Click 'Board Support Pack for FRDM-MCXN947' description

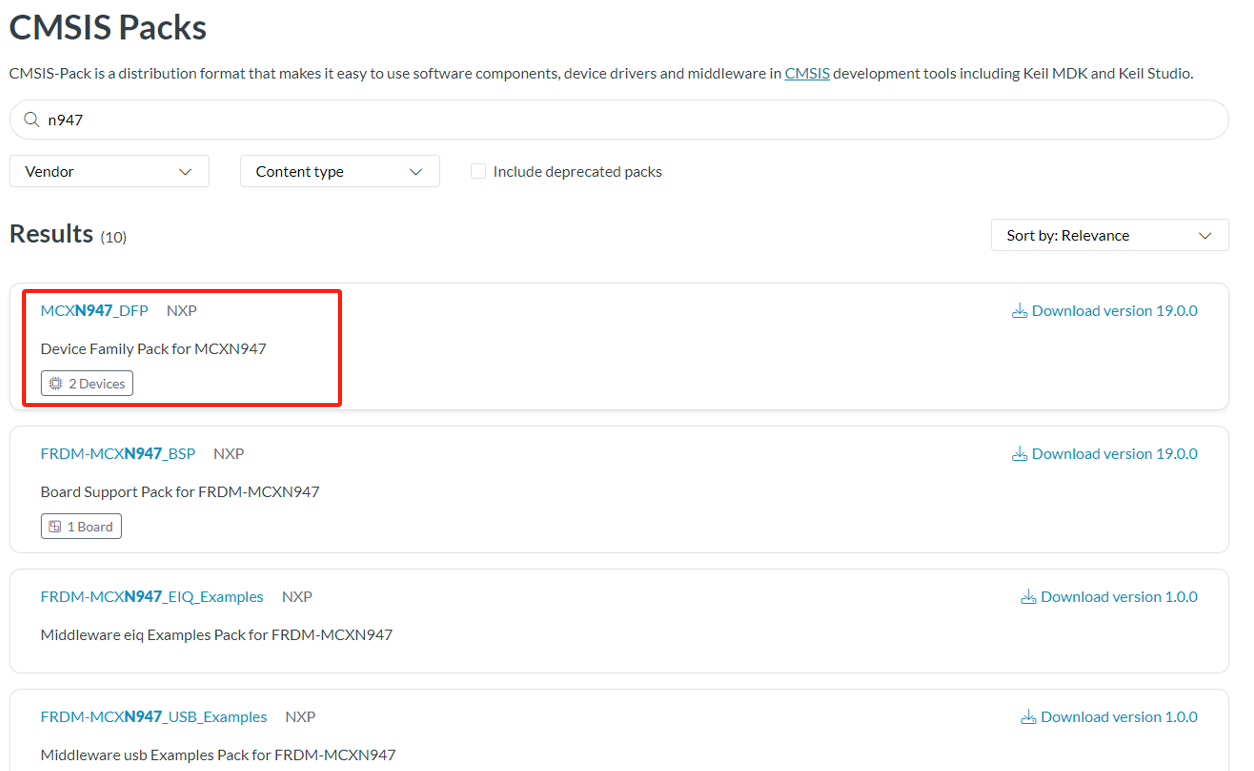180,492
